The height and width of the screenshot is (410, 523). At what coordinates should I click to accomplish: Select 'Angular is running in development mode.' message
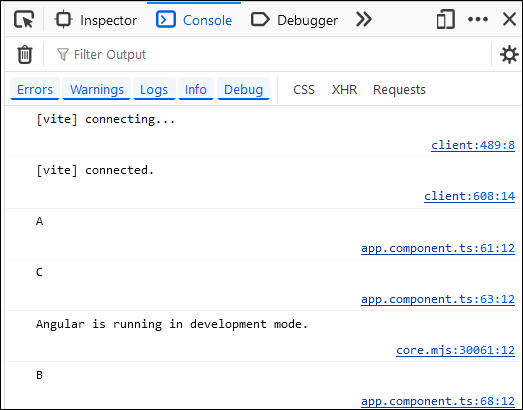click(172, 324)
